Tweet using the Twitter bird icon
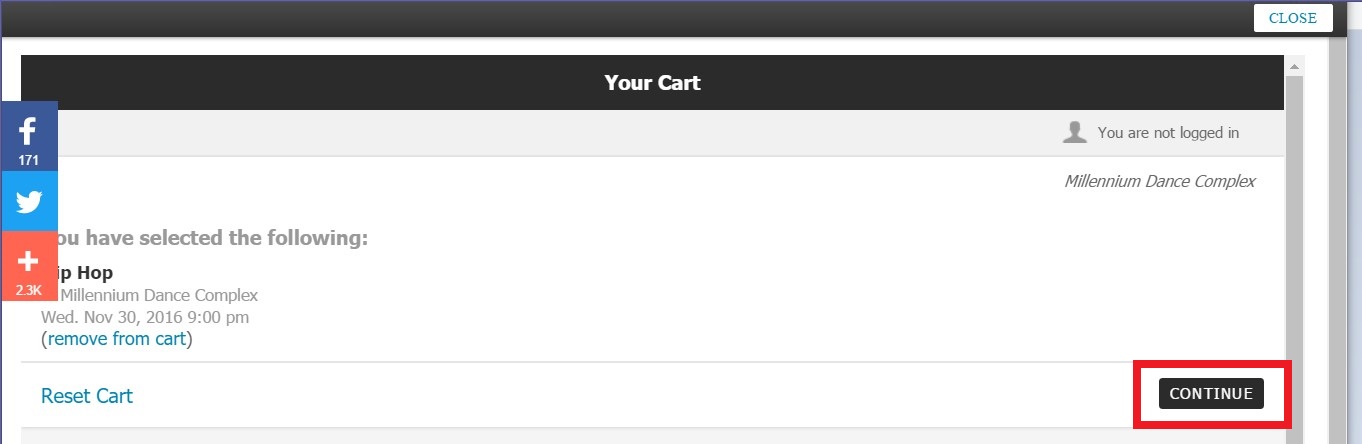 coord(28,201)
